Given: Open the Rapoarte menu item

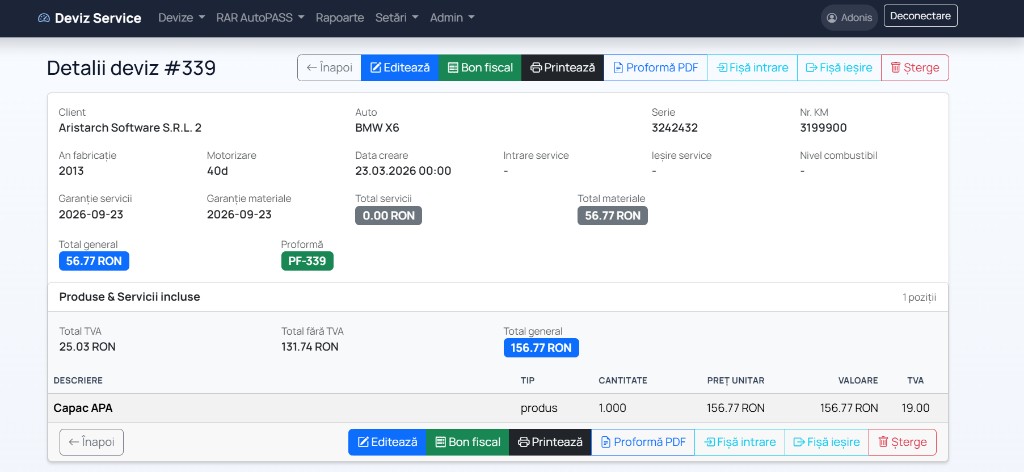Looking at the screenshot, I should [x=340, y=18].
